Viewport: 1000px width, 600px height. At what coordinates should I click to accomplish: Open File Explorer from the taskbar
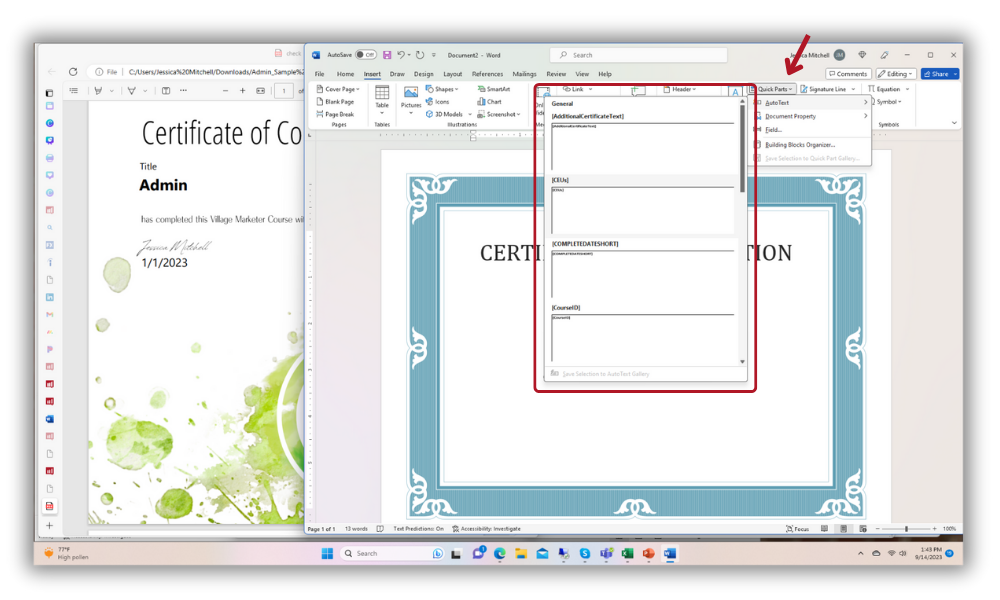click(521, 553)
